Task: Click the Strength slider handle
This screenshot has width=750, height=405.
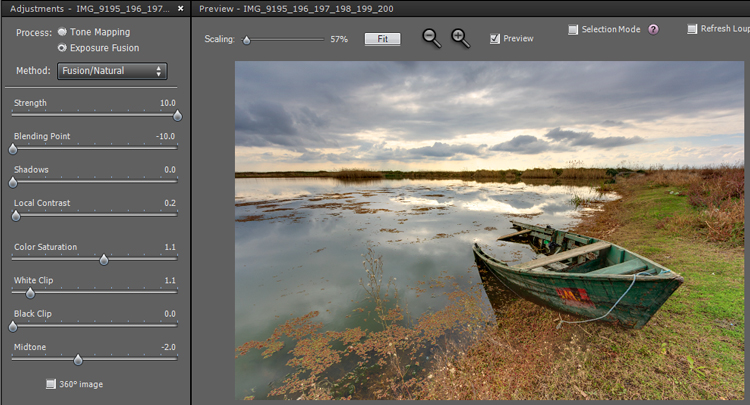Action: pos(177,116)
